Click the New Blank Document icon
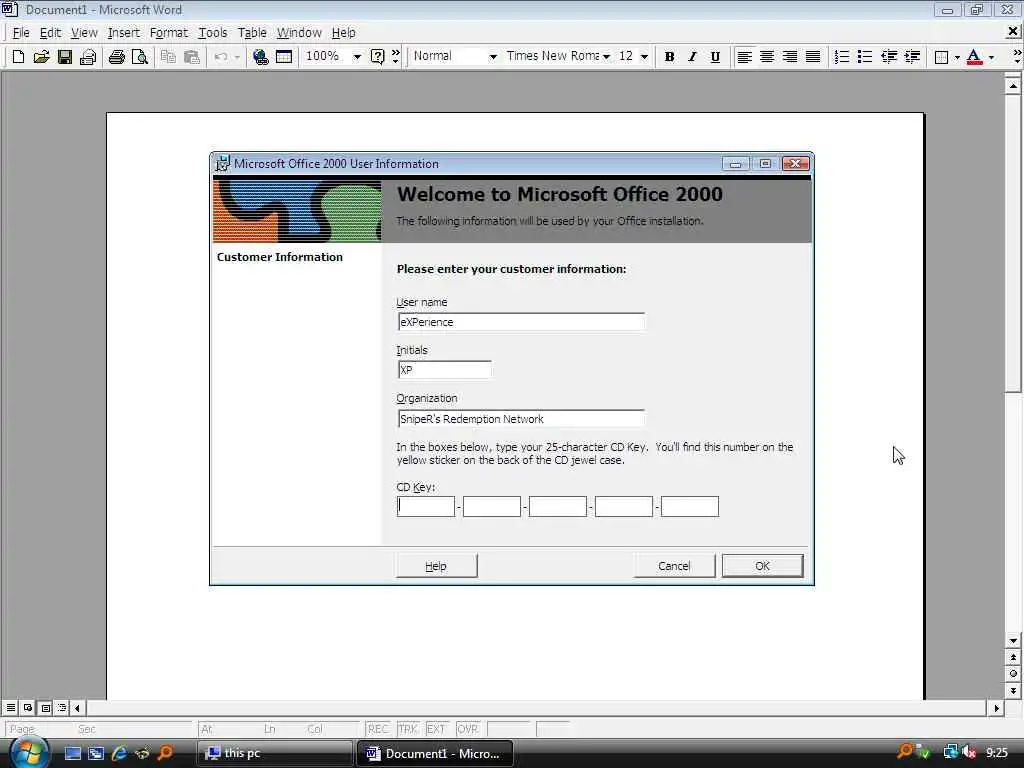The image size is (1024, 768). (x=18, y=57)
